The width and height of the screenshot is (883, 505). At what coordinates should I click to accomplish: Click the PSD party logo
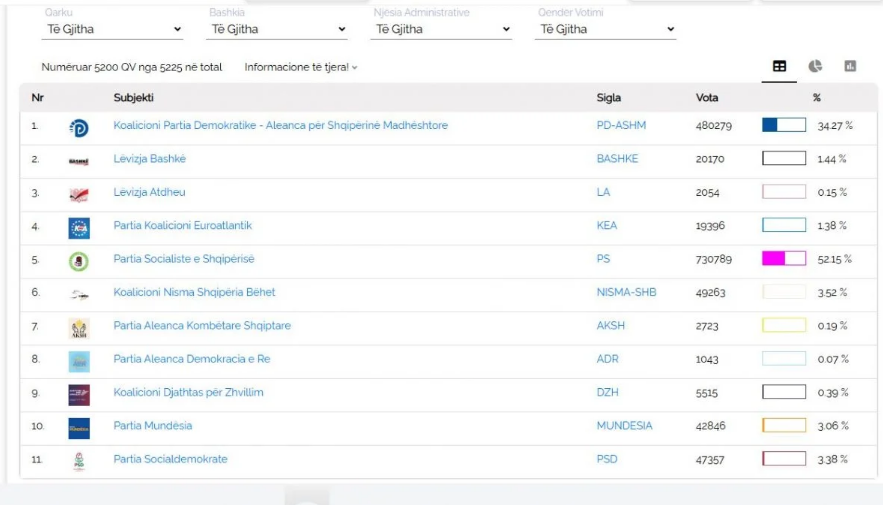(x=79, y=461)
